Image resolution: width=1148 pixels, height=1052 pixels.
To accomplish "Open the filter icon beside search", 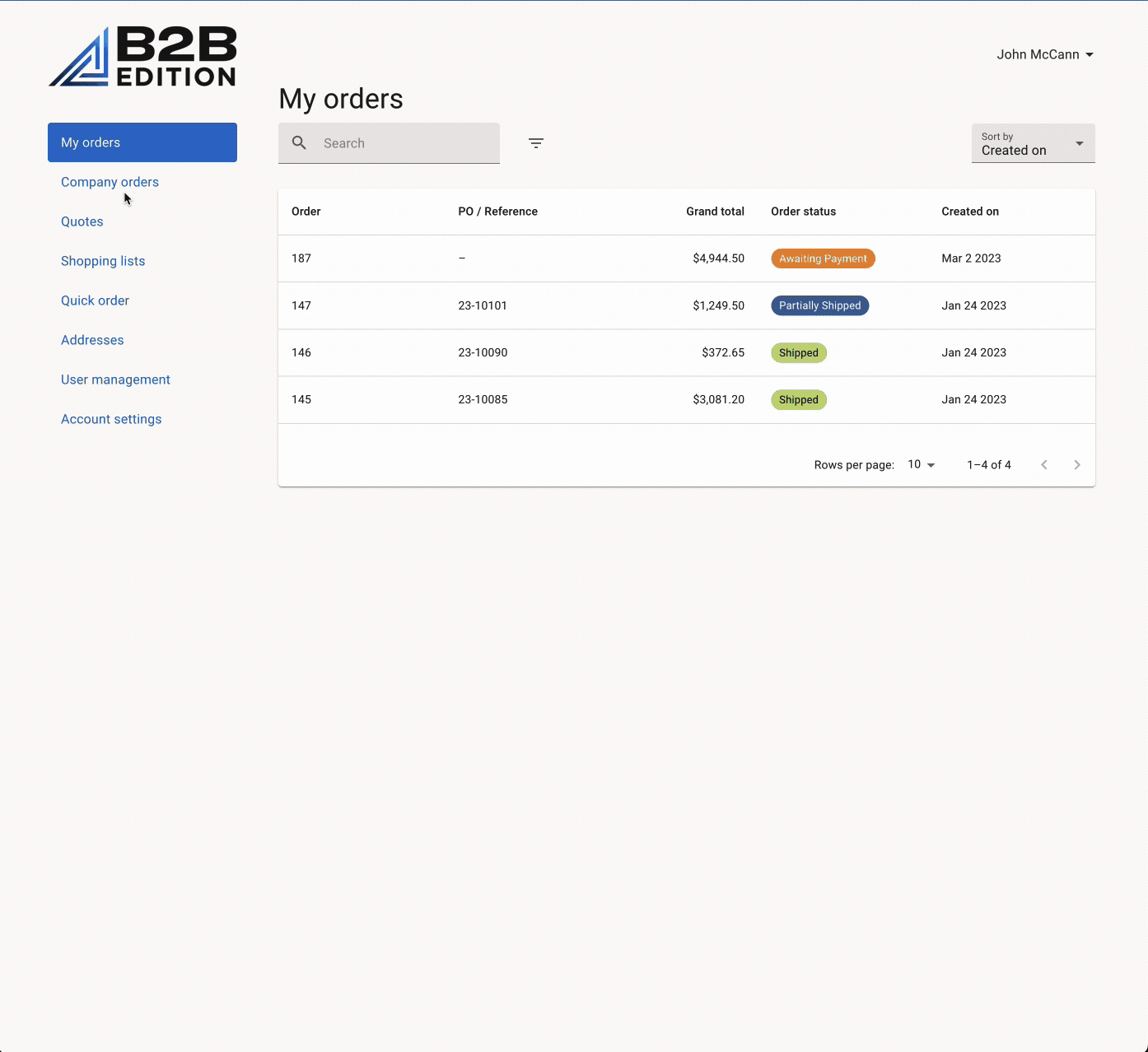I will 536,142.
